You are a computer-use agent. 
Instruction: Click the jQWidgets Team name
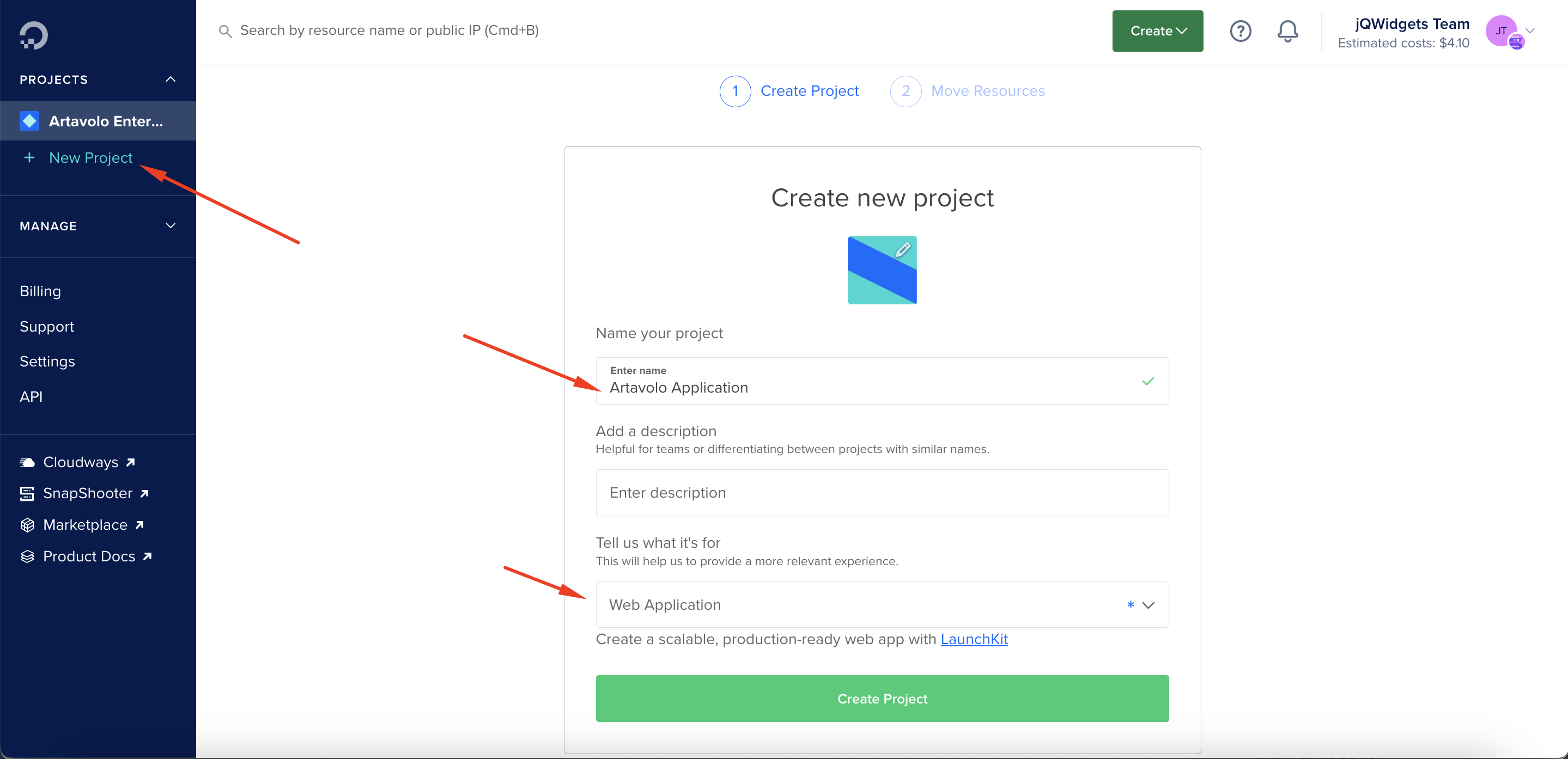pyautogui.click(x=1412, y=24)
